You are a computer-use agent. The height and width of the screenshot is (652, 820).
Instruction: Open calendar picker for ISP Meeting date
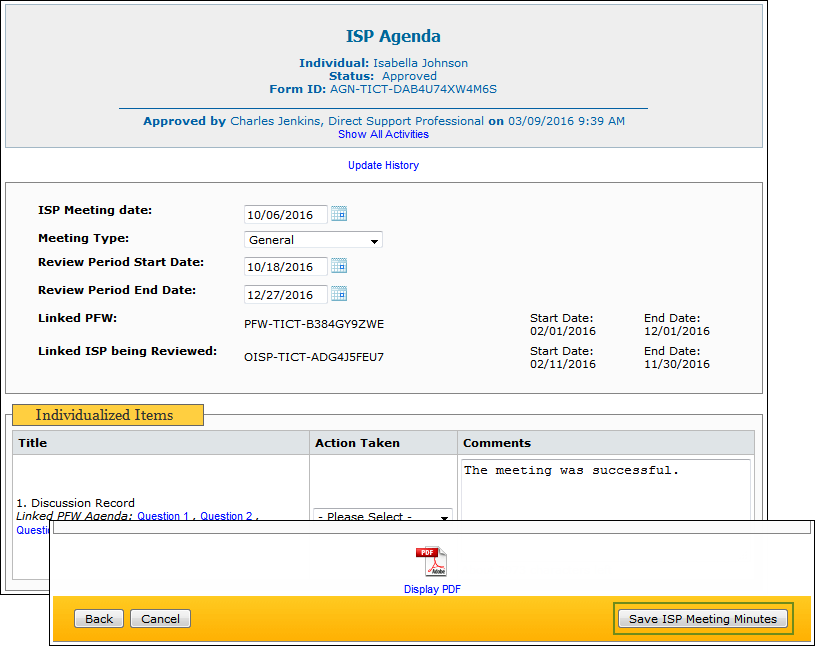tap(339, 214)
